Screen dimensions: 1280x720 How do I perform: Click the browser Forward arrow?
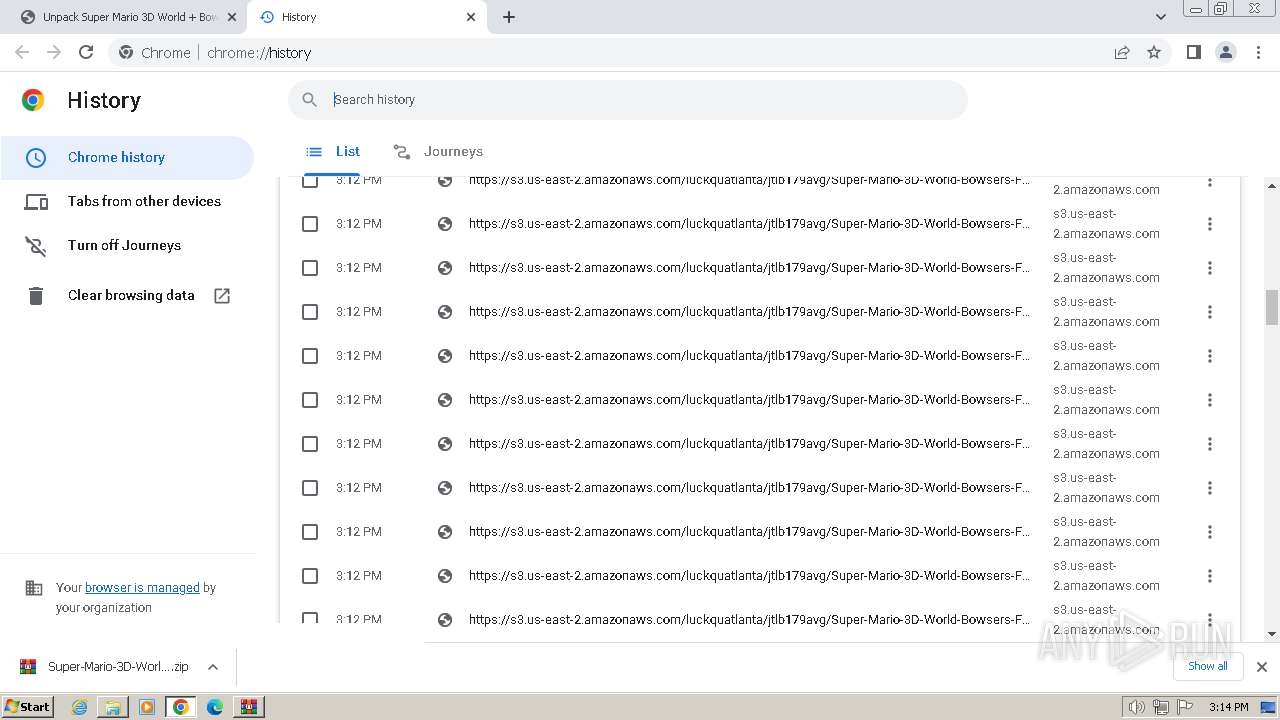54,53
